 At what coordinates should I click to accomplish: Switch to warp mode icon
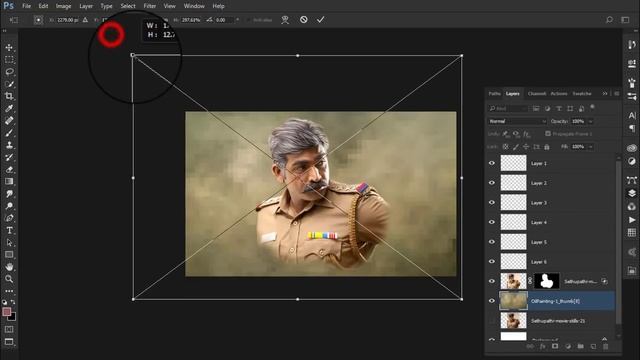[285, 20]
